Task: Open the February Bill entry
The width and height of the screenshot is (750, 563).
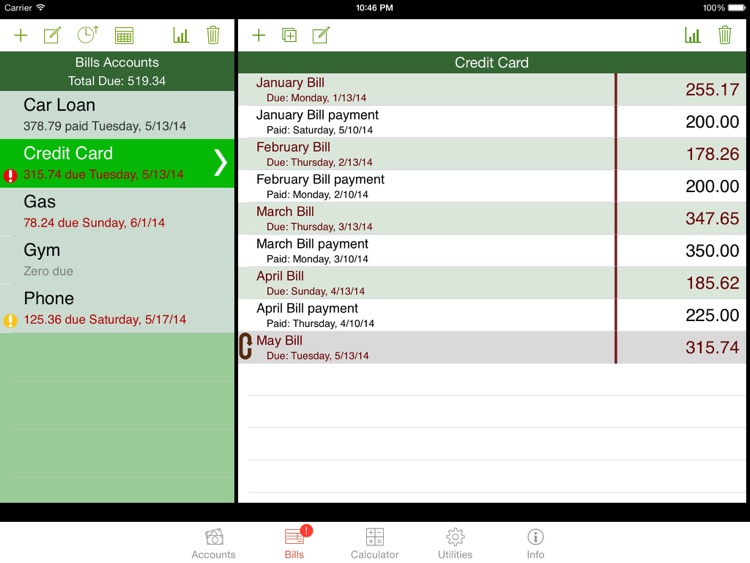Action: [492, 154]
